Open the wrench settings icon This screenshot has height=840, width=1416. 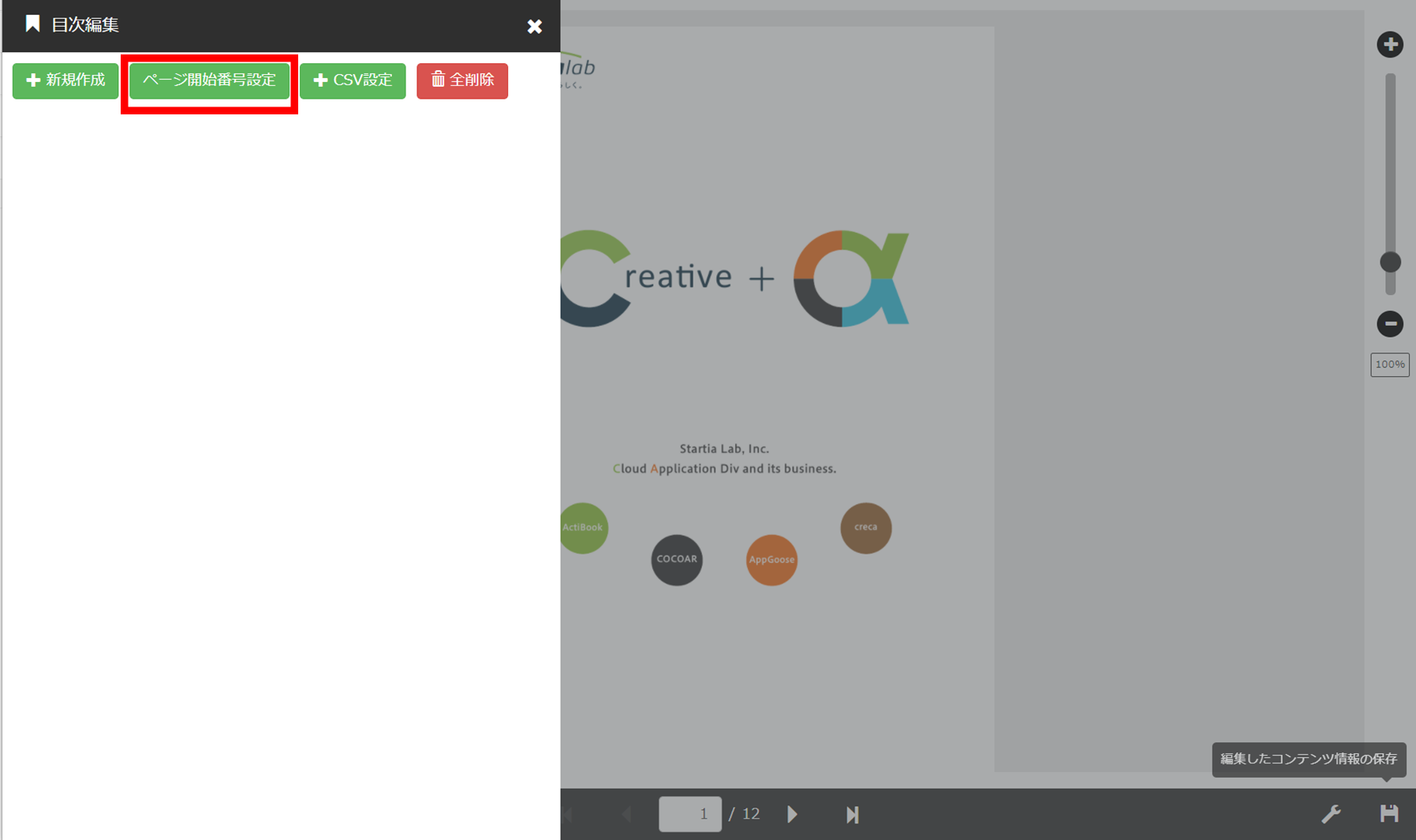click(x=1331, y=814)
